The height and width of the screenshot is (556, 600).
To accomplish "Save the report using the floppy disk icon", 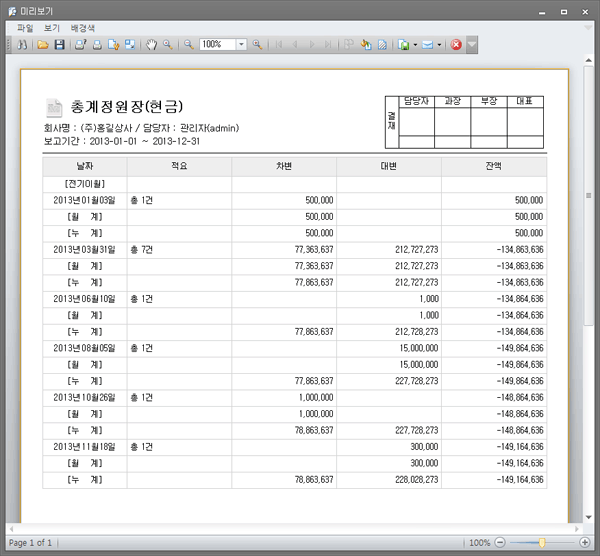I will point(59,45).
